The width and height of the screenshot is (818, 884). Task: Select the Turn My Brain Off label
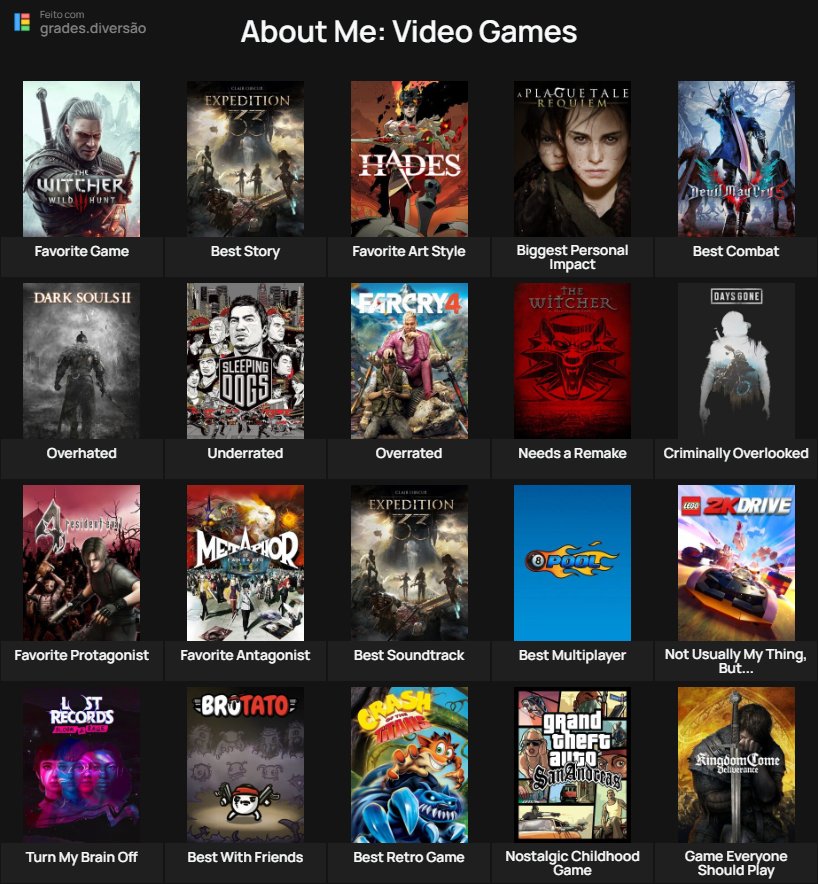(x=82, y=857)
